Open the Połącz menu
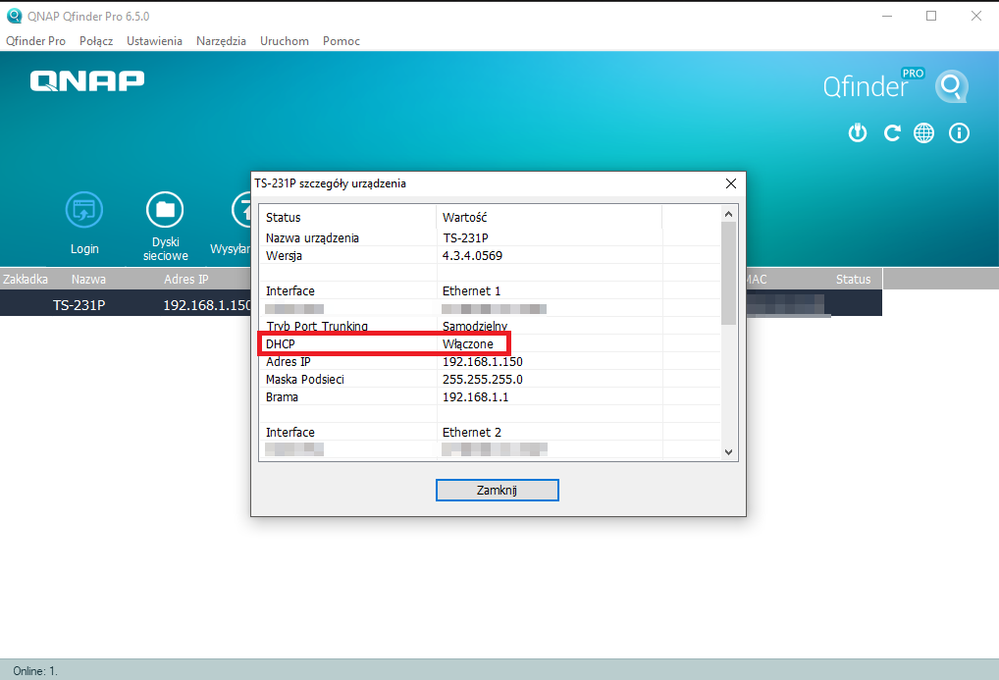This screenshot has height=680, width=999. tap(96, 41)
